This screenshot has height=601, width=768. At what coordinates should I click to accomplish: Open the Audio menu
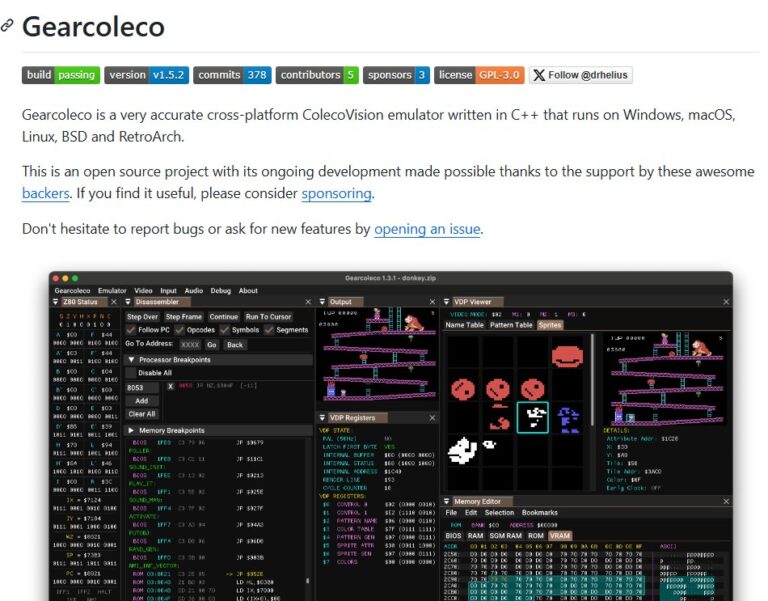(x=193, y=290)
